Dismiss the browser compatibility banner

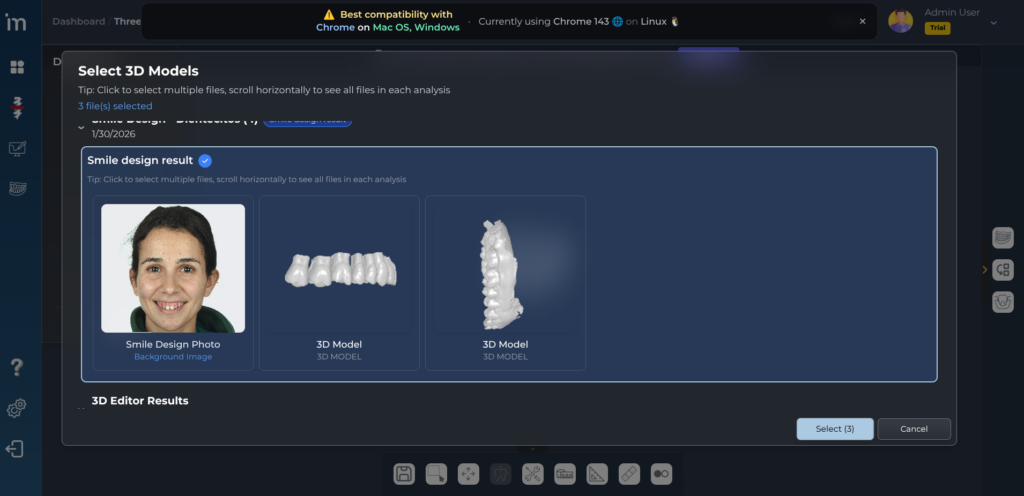(x=862, y=21)
